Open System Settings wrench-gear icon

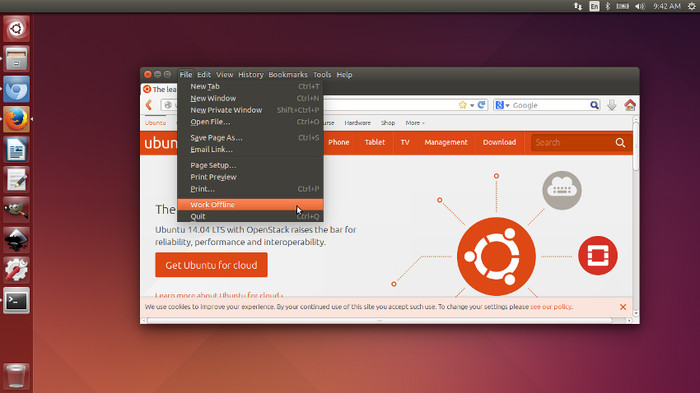[x=17, y=270]
